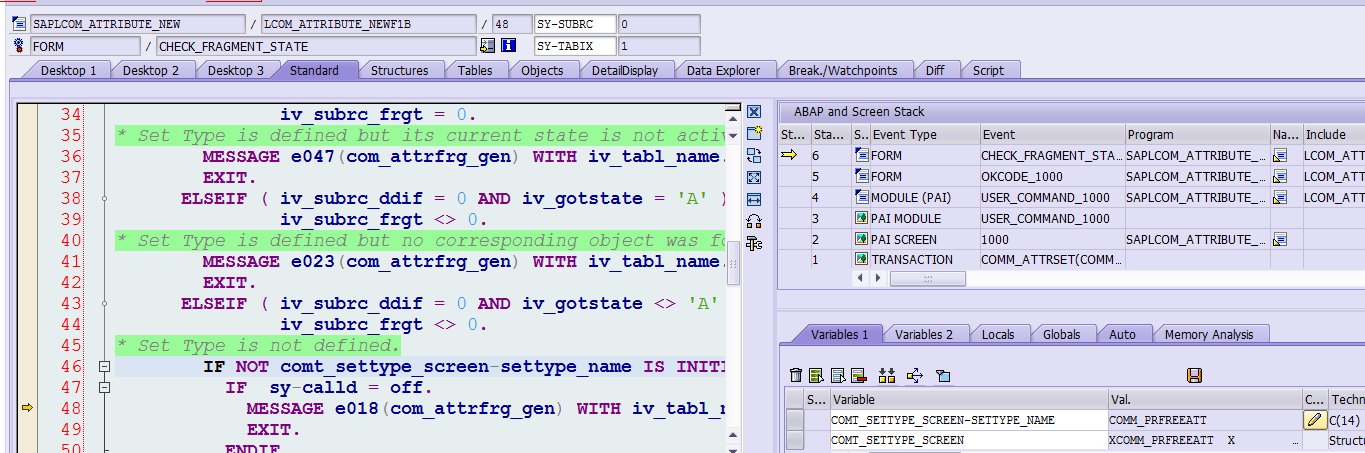Click the pencil edit icon for COMT_SETTYPE_SCREEN-SETTYPE_NAME
Viewport: 1365px width, 453px height.
tap(1315, 421)
